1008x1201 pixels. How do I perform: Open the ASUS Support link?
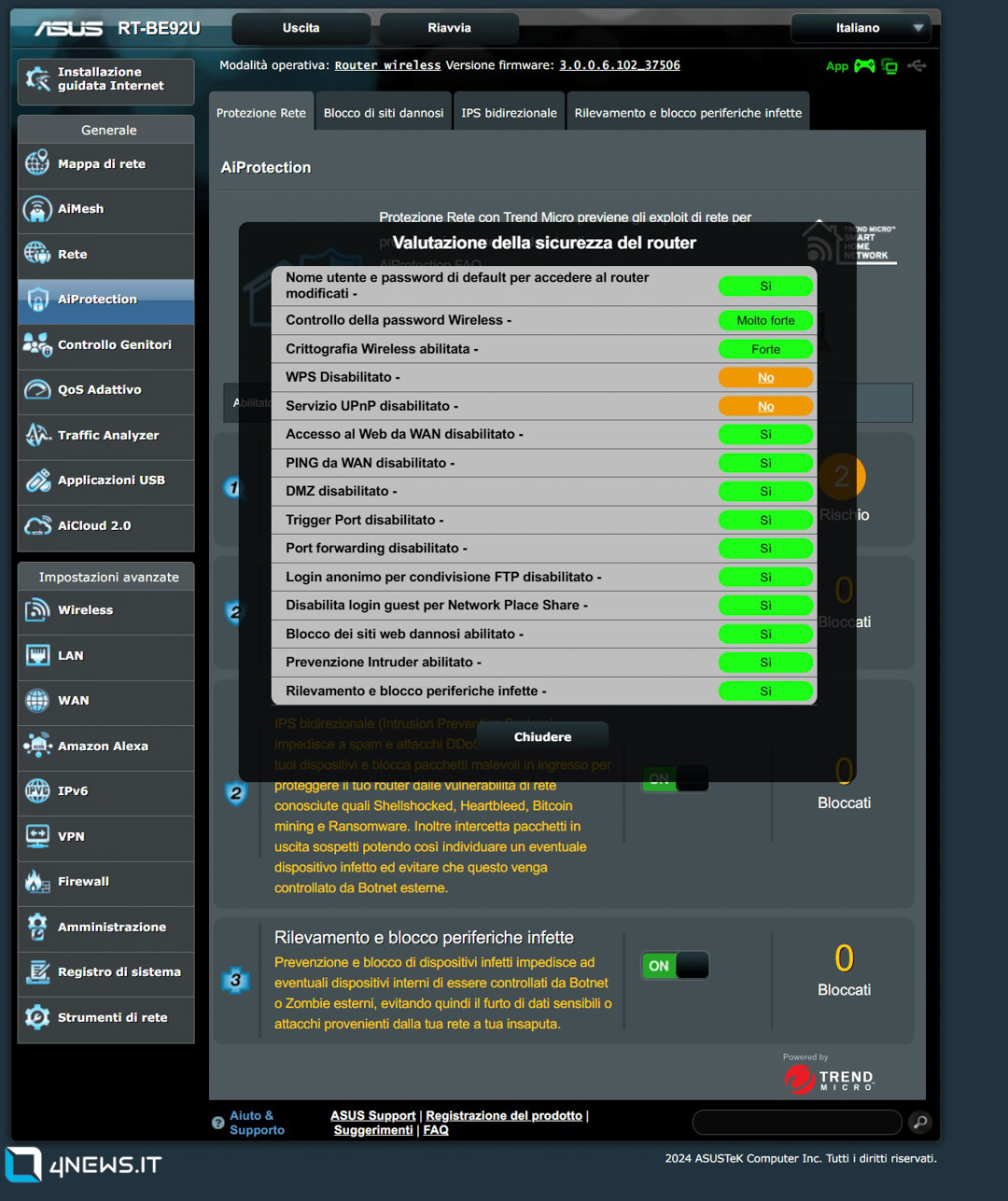[373, 1116]
